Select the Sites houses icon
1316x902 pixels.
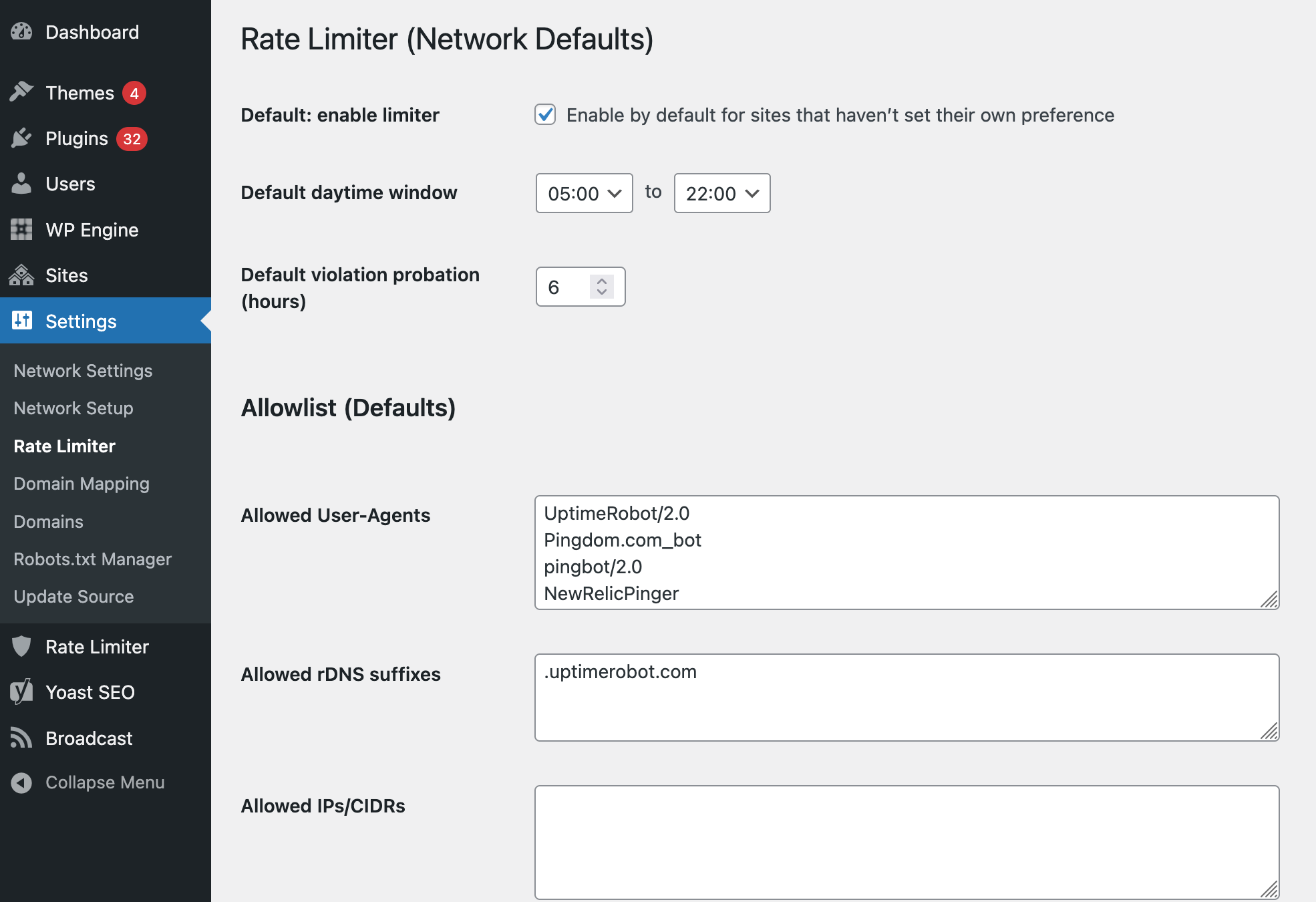(x=22, y=275)
